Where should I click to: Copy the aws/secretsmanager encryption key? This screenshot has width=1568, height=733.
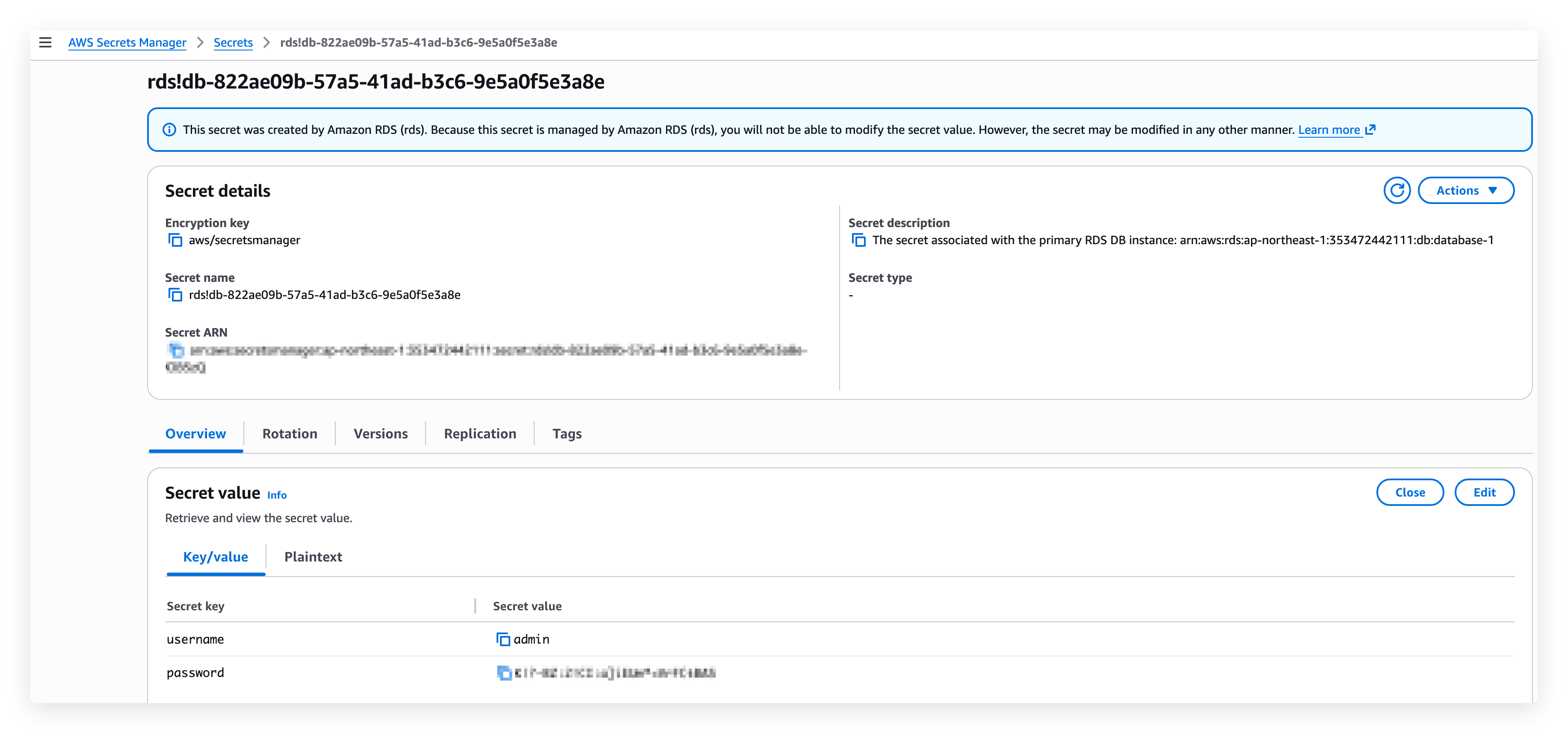(x=175, y=240)
